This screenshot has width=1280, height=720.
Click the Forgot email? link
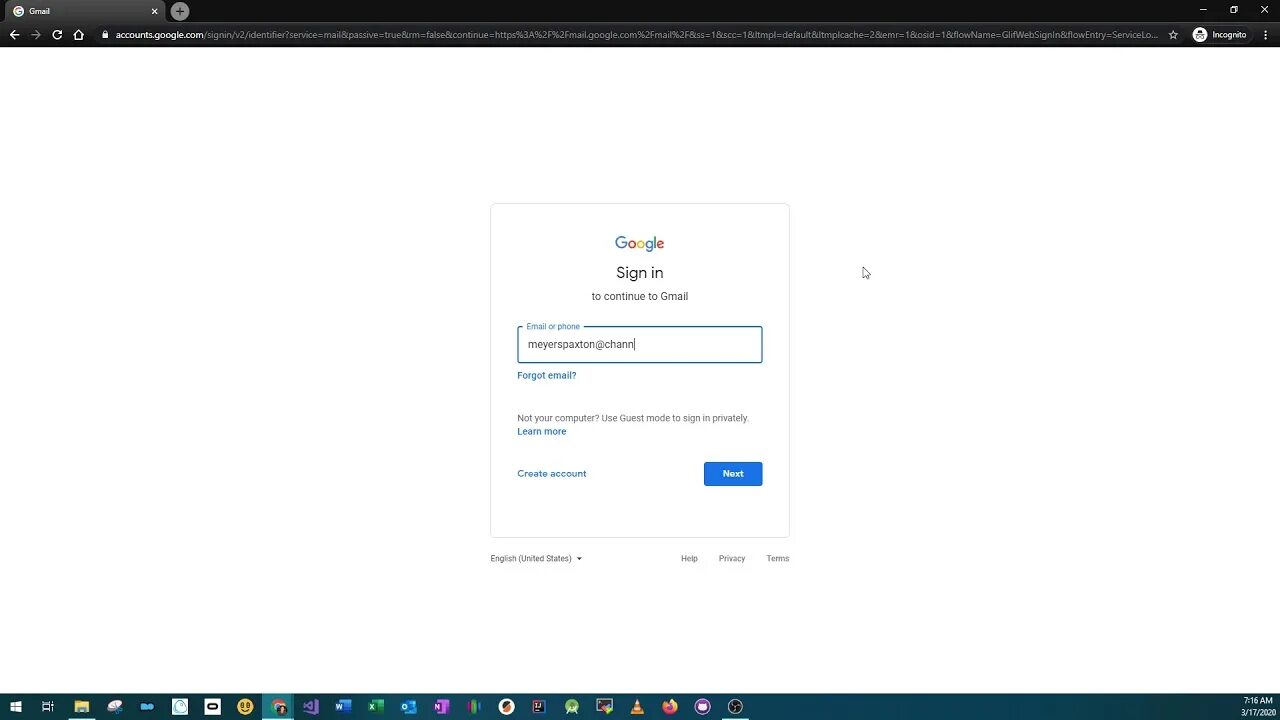click(x=547, y=375)
